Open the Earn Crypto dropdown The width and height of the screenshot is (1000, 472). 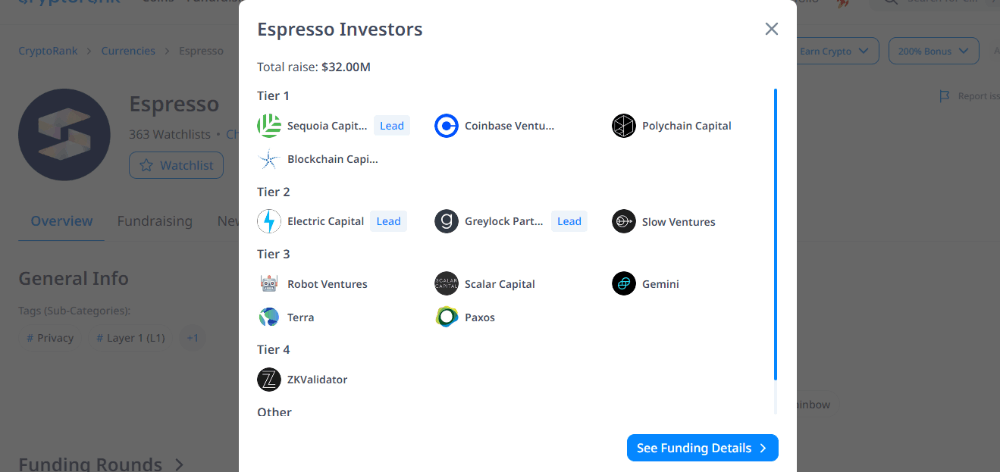click(836, 50)
